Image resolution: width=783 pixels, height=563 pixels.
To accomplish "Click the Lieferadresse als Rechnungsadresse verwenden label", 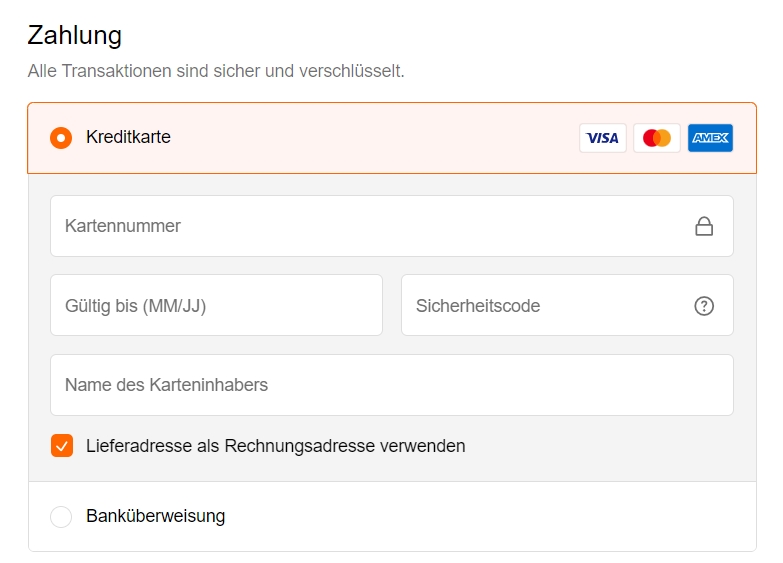I will 276,446.
